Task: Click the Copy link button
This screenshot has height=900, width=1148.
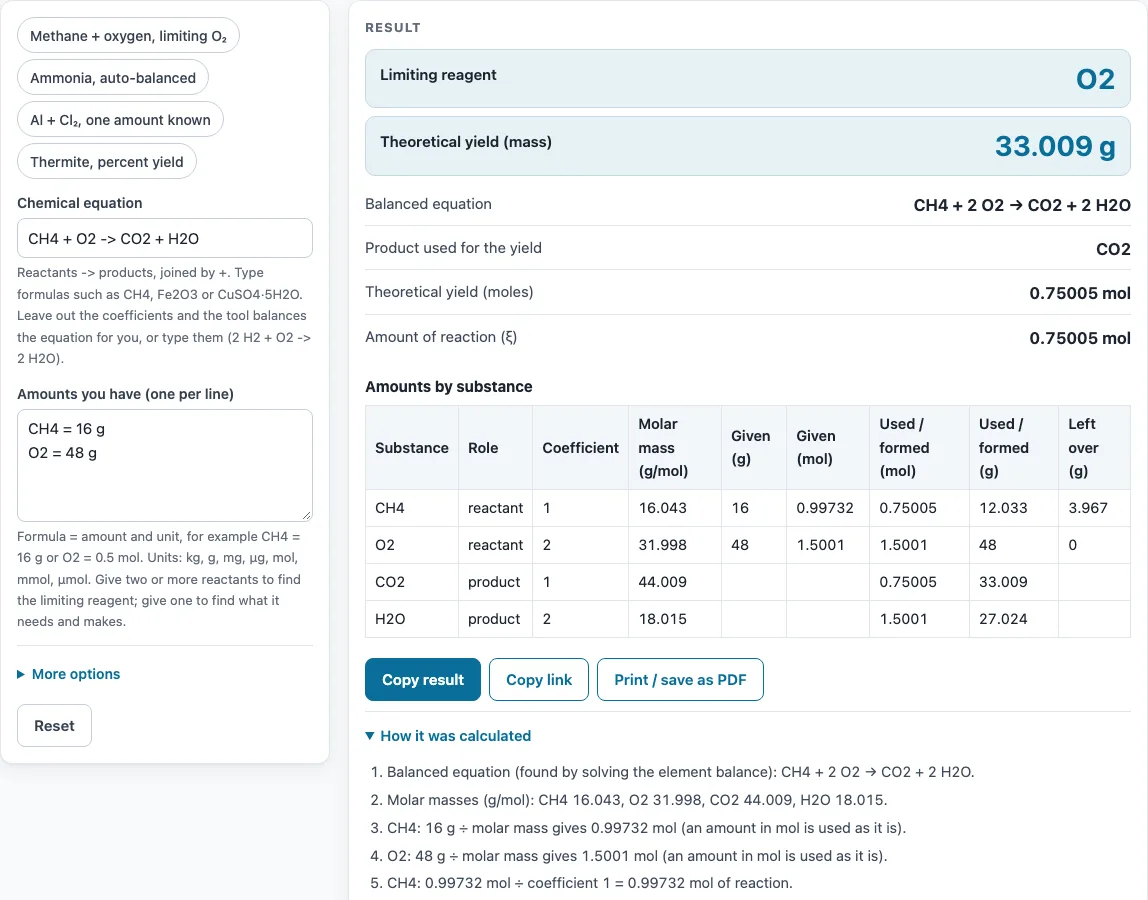Action: (x=539, y=680)
